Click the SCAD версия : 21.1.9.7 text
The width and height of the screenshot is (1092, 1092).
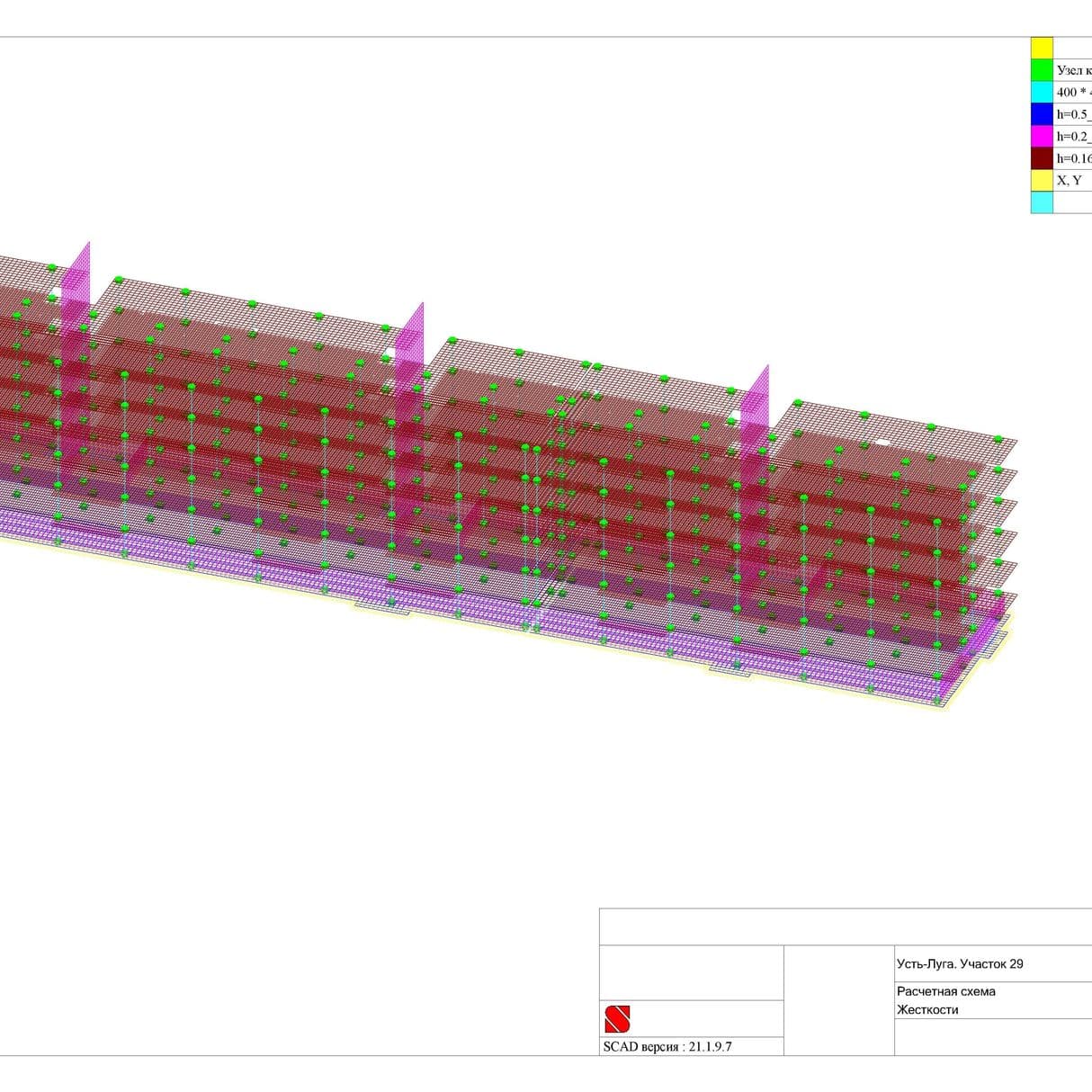pyautogui.click(x=667, y=1046)
